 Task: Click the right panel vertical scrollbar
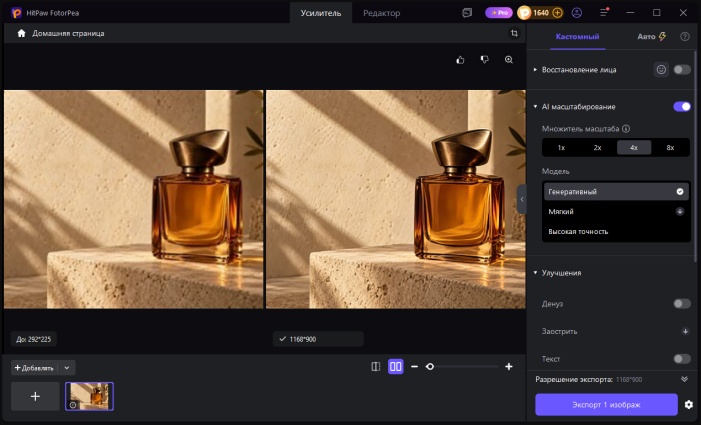(695, 156)
